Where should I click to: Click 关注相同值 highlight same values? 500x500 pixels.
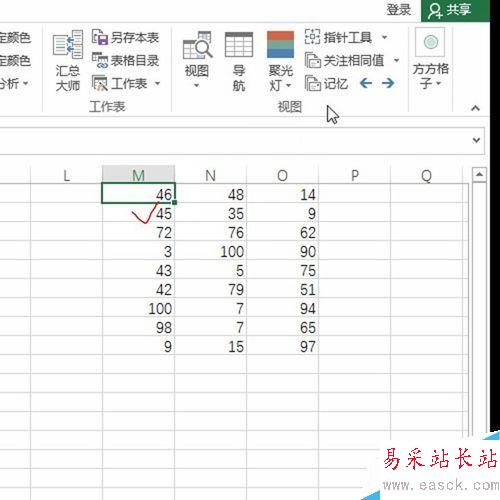click(x=344, y=60)
